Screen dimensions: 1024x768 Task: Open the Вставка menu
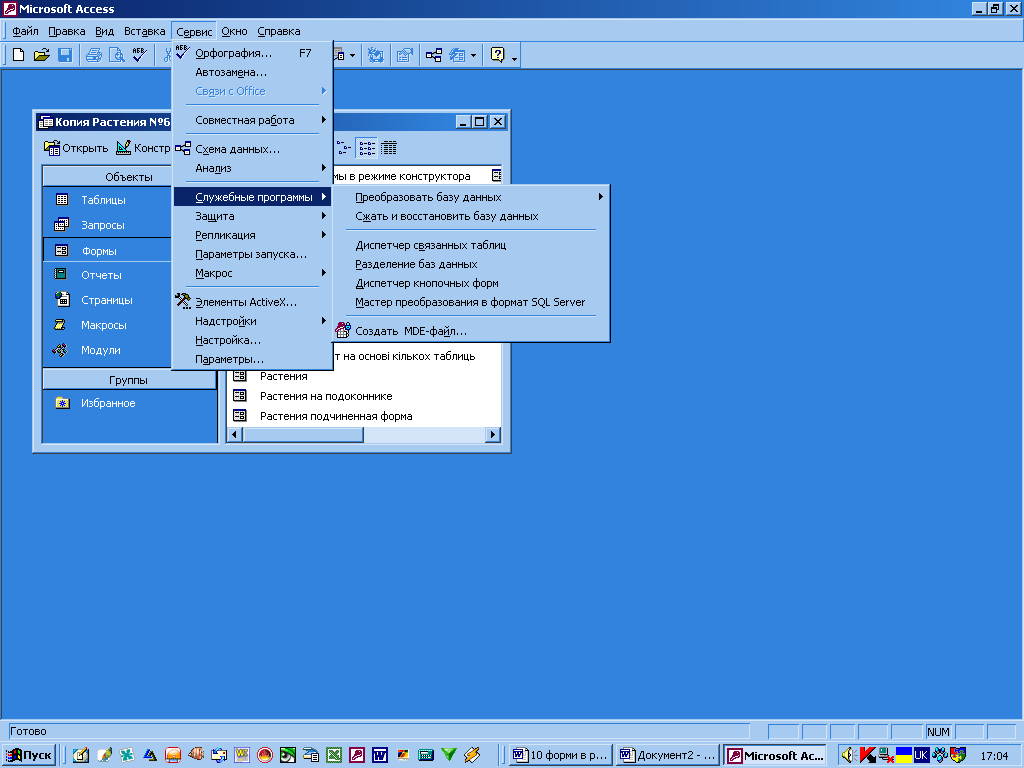[x=145, y=31]
